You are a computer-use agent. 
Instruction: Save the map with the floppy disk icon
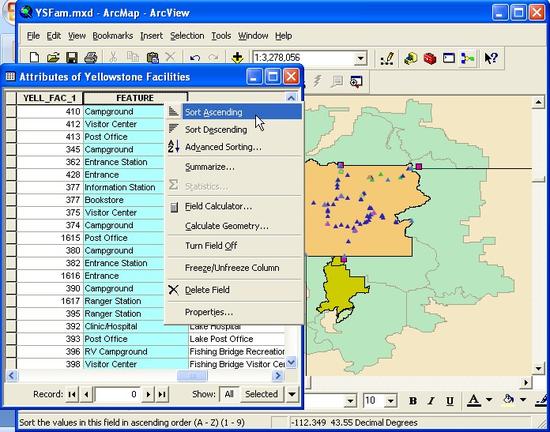72,57
